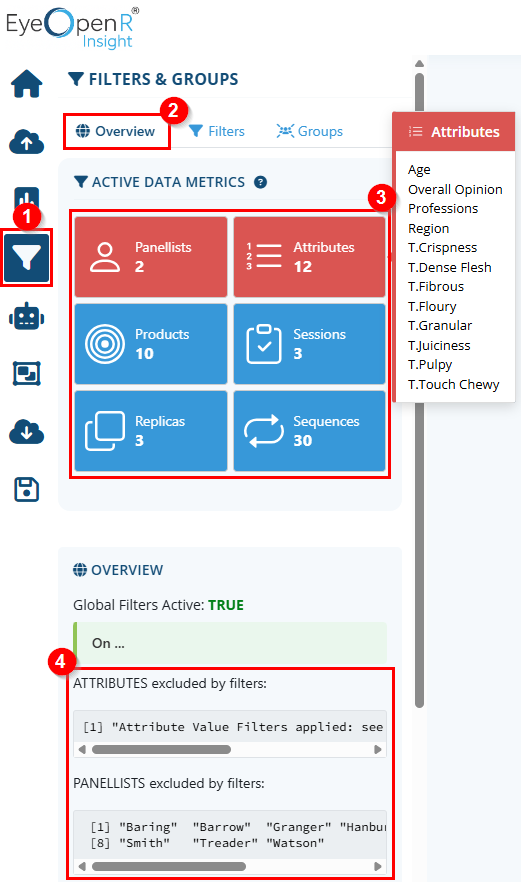The height and width of the screenshot is (882, 521).
Task: Click the Products 10 metric card
Action: 151,344
